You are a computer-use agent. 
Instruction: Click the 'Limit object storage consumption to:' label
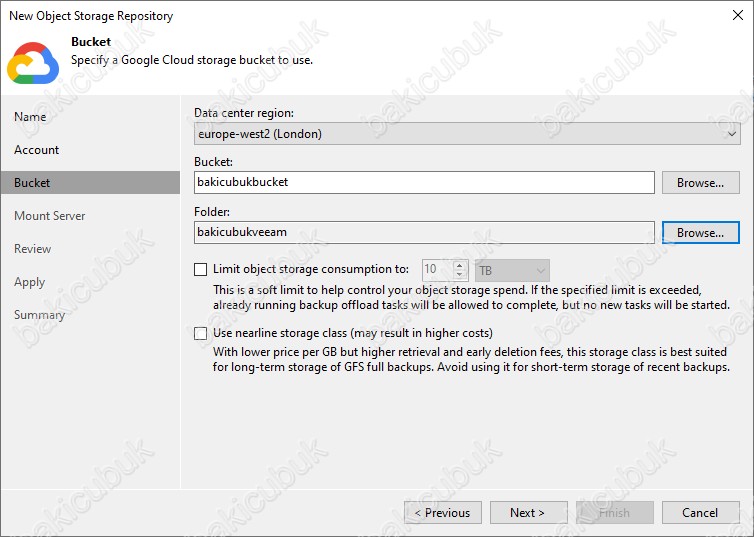pyautogui.click(x=311, y=269)
